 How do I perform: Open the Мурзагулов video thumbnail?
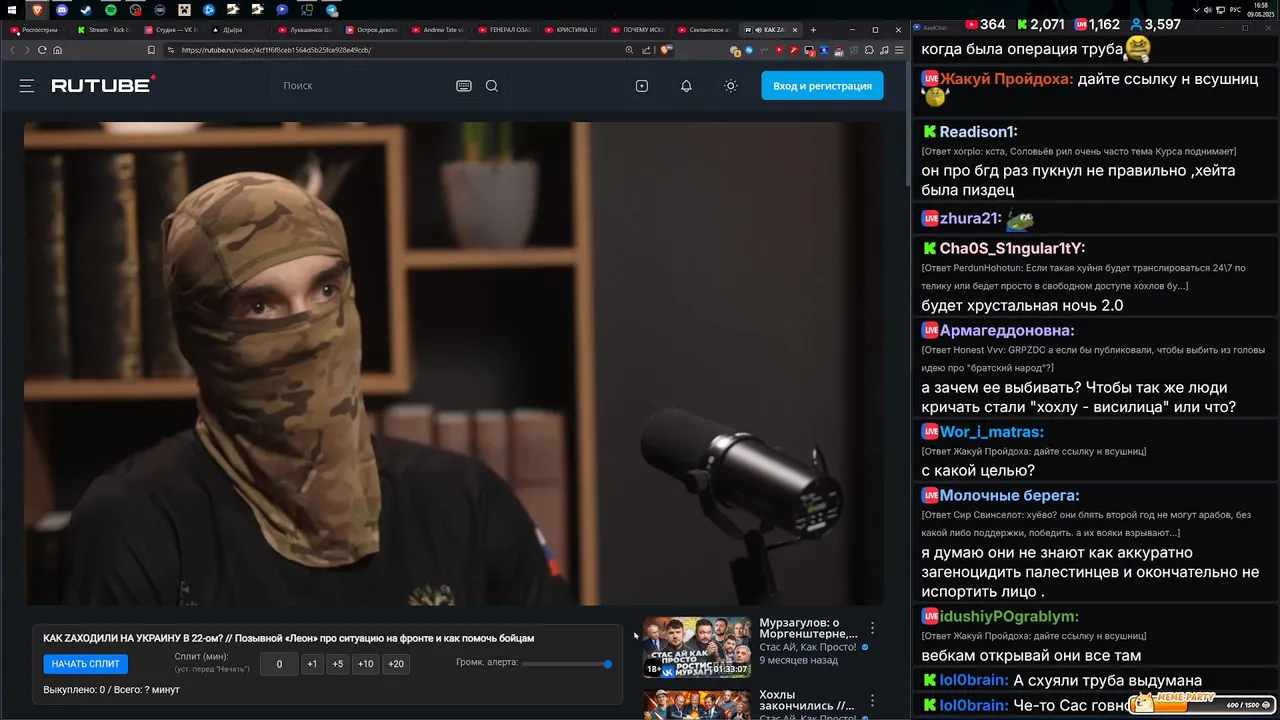697,647
